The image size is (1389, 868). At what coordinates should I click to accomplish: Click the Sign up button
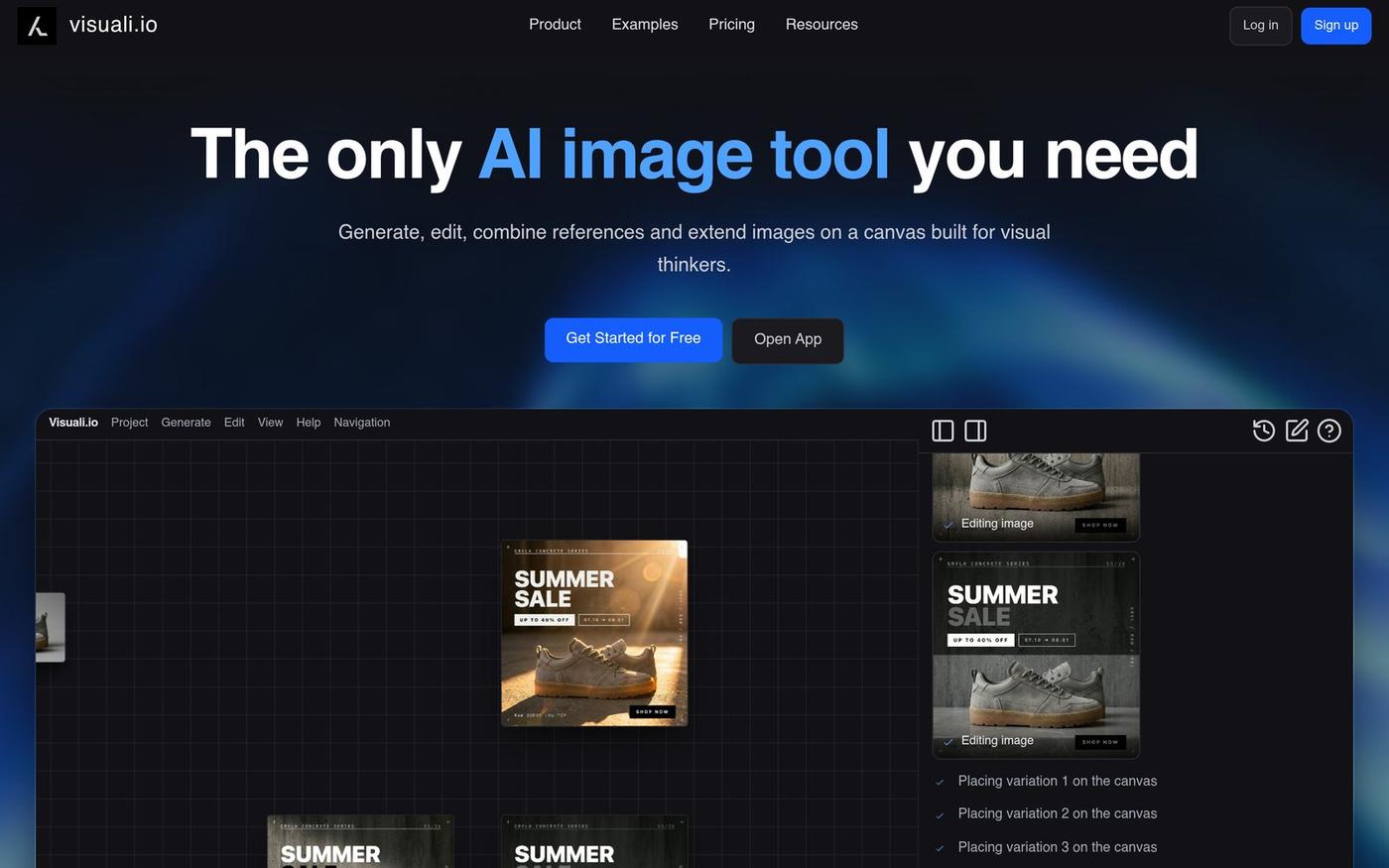[1335, 26]
